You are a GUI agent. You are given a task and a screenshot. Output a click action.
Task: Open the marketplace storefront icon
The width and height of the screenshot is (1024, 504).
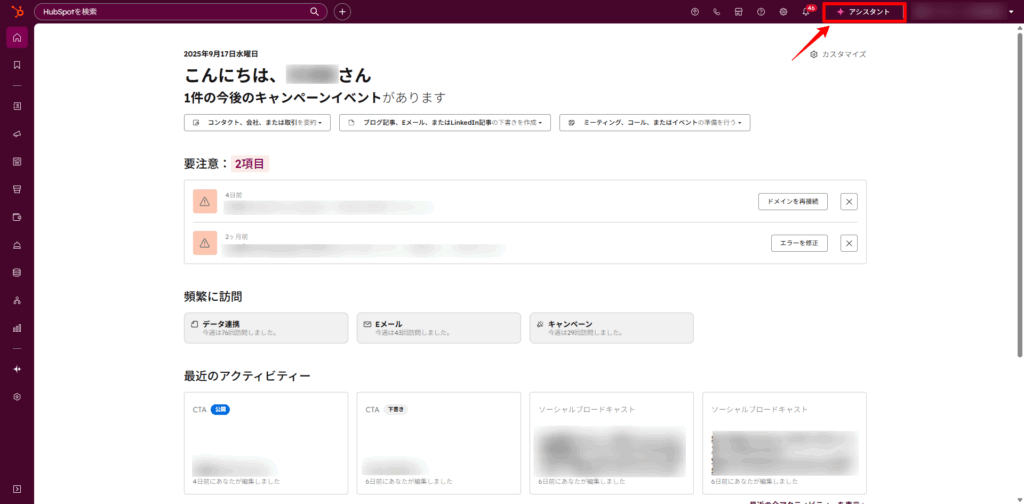click(738, 12)
